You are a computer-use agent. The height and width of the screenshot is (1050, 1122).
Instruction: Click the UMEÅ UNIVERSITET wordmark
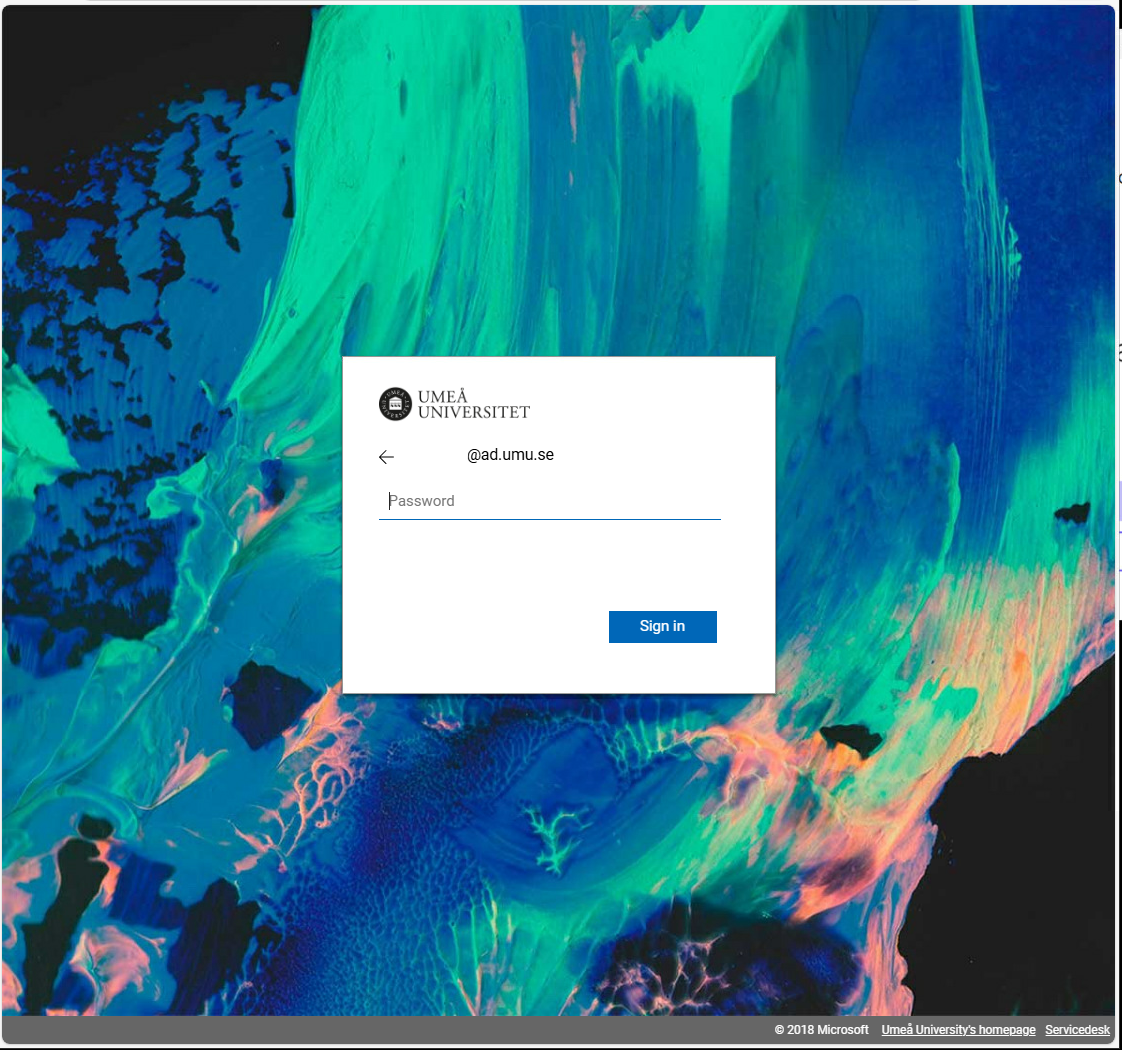point(474,404)
